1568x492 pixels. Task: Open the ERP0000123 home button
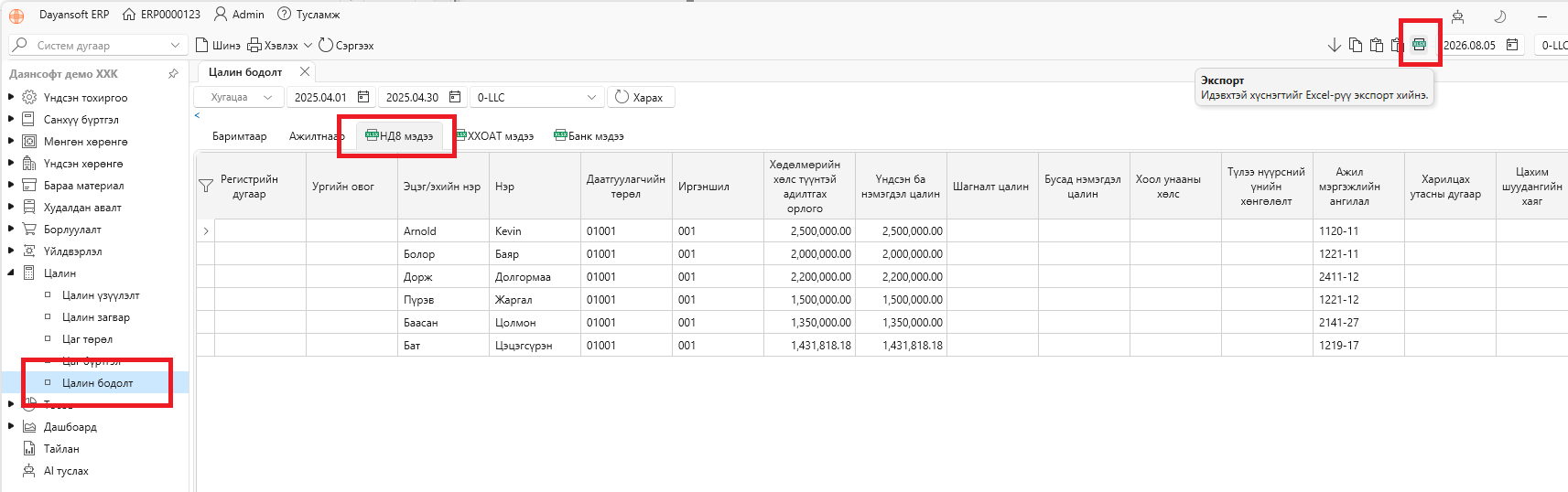tap(161, 15)
